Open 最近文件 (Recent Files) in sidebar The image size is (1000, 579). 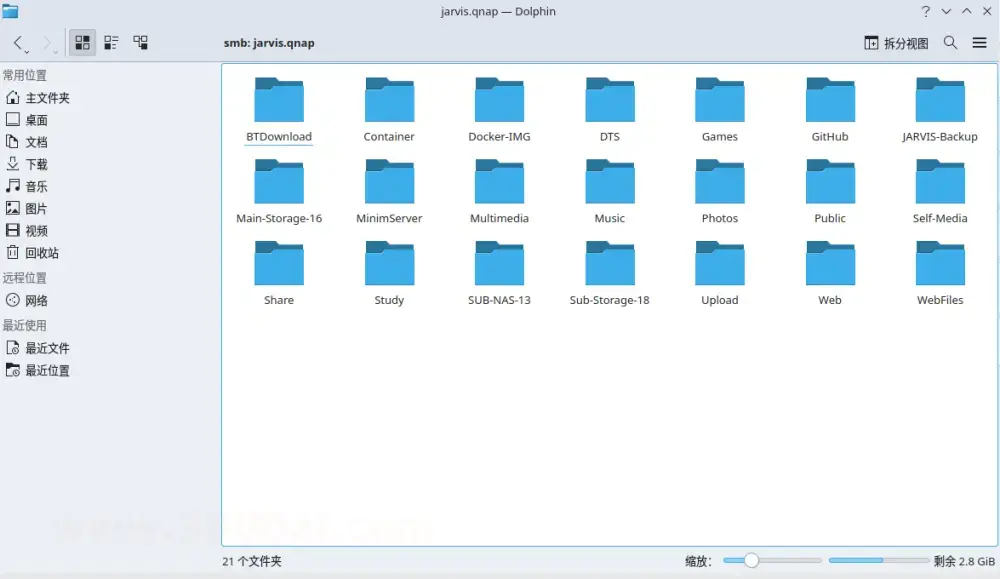[47, 348]
